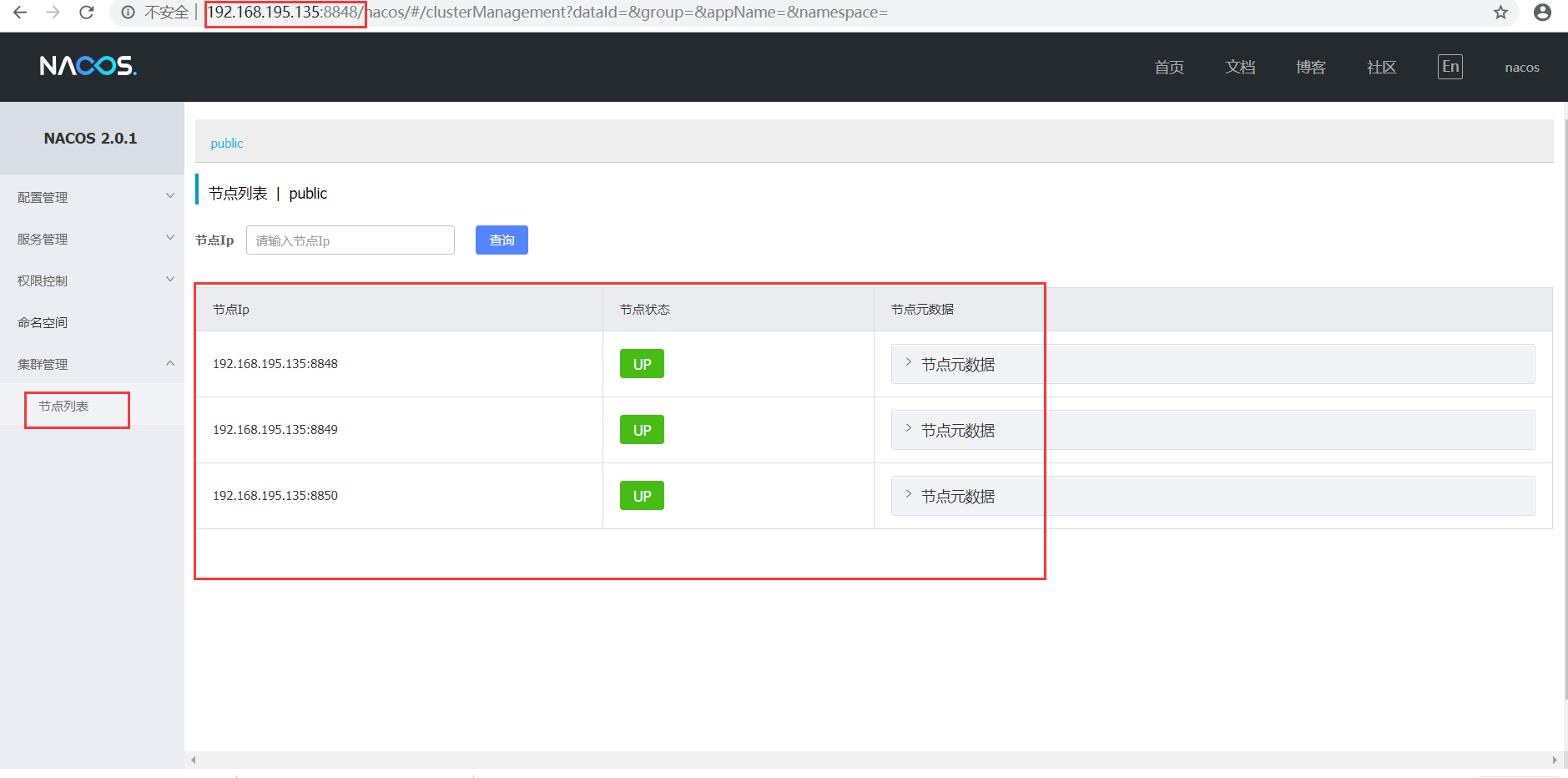Click the not-secure site info icon

(128, 13)
